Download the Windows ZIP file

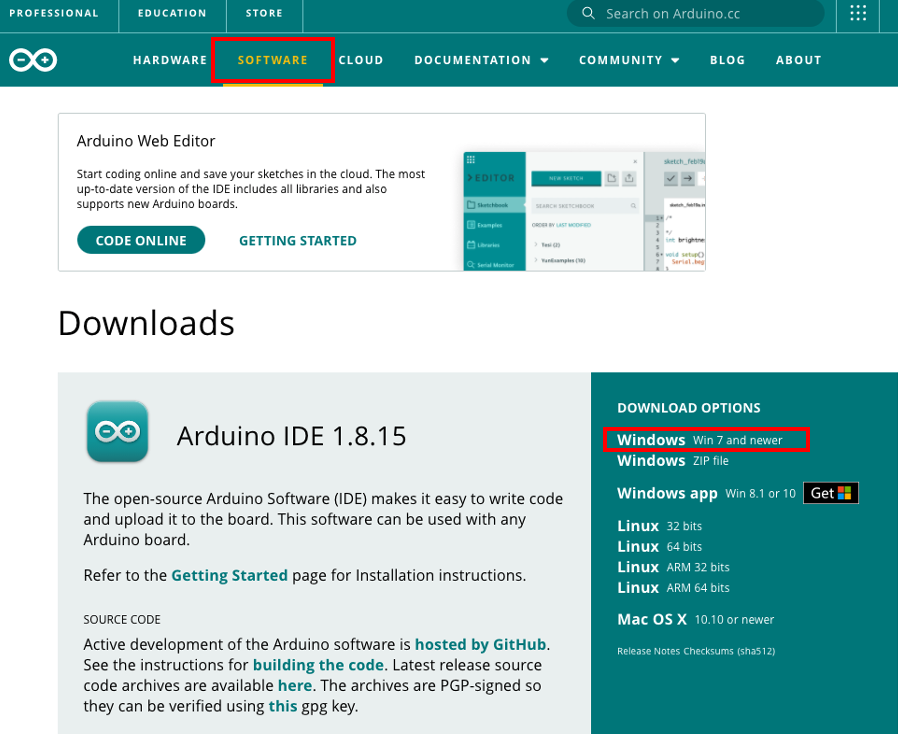click(672, 460)
